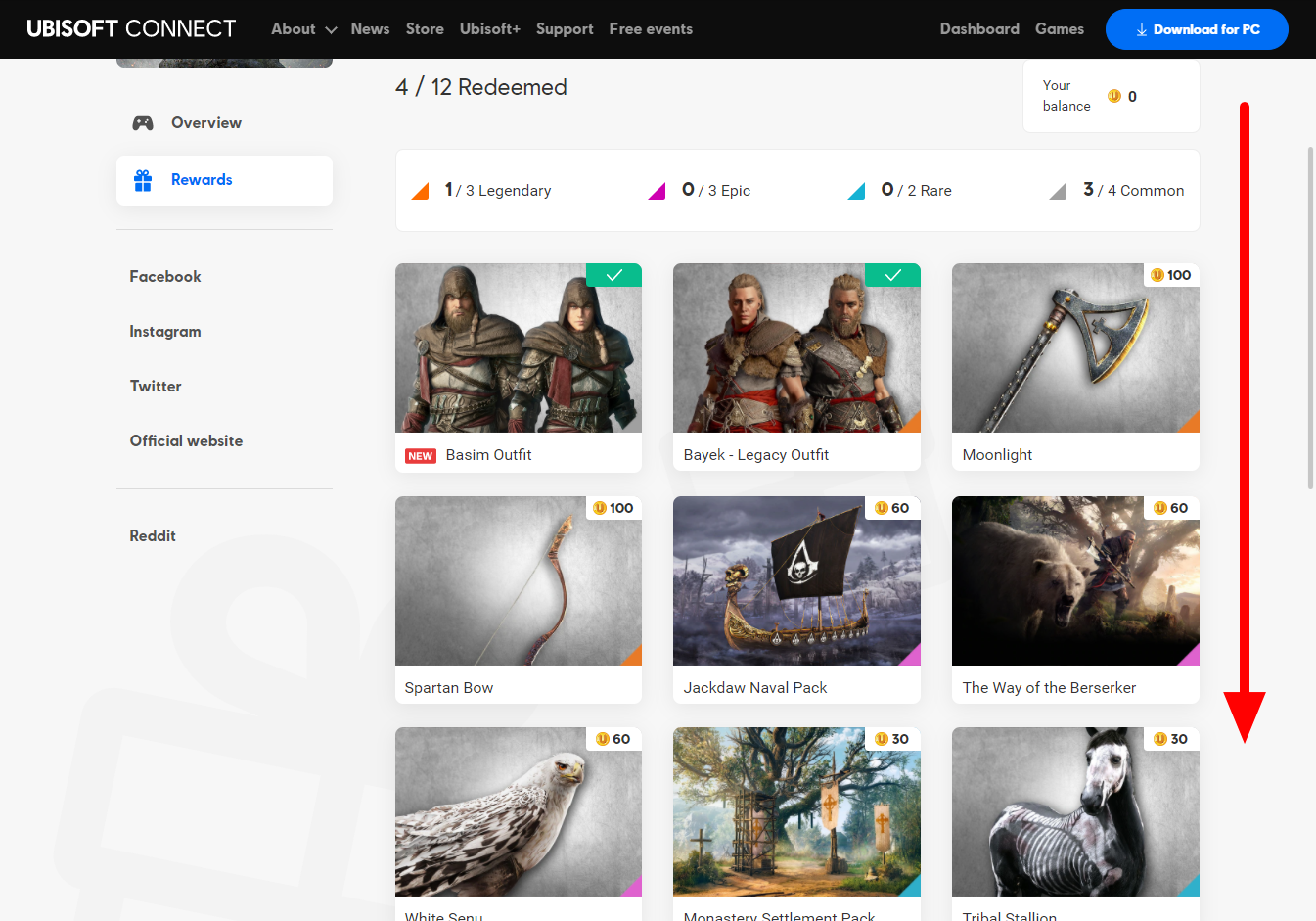Image resolution: width=1316 pixels, height=921 pixels.
Task: Click the '1 / 3 Legendary' counter text
Action: pyautogui.click(x=498, y=190)
